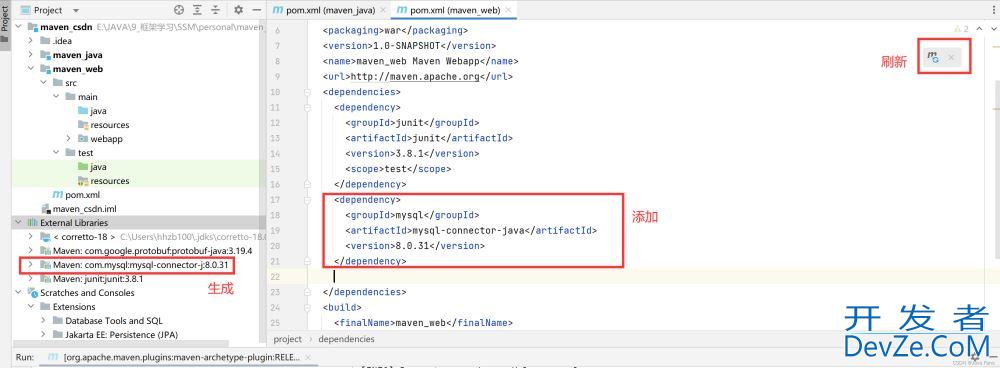Image resolution: width=1000 pixels, height=368 pixels.
Task: Click the webapp folder icon
Action: pyautogui.click(x=83, y=138)
